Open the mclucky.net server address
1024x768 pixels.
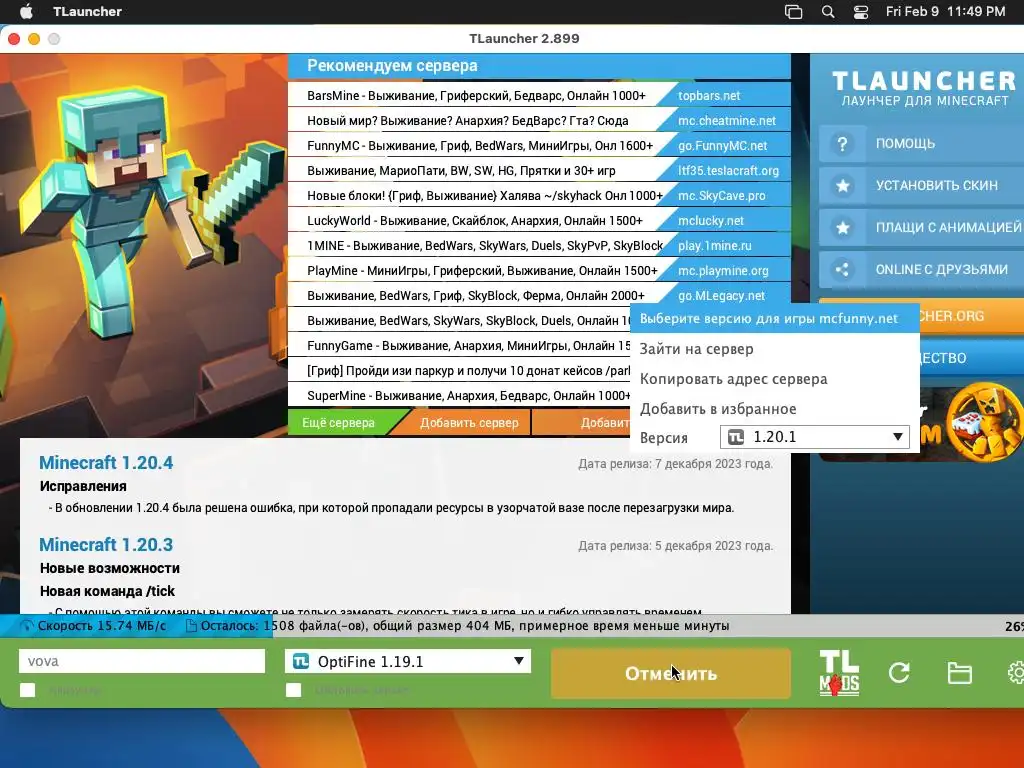coord(711,221)
